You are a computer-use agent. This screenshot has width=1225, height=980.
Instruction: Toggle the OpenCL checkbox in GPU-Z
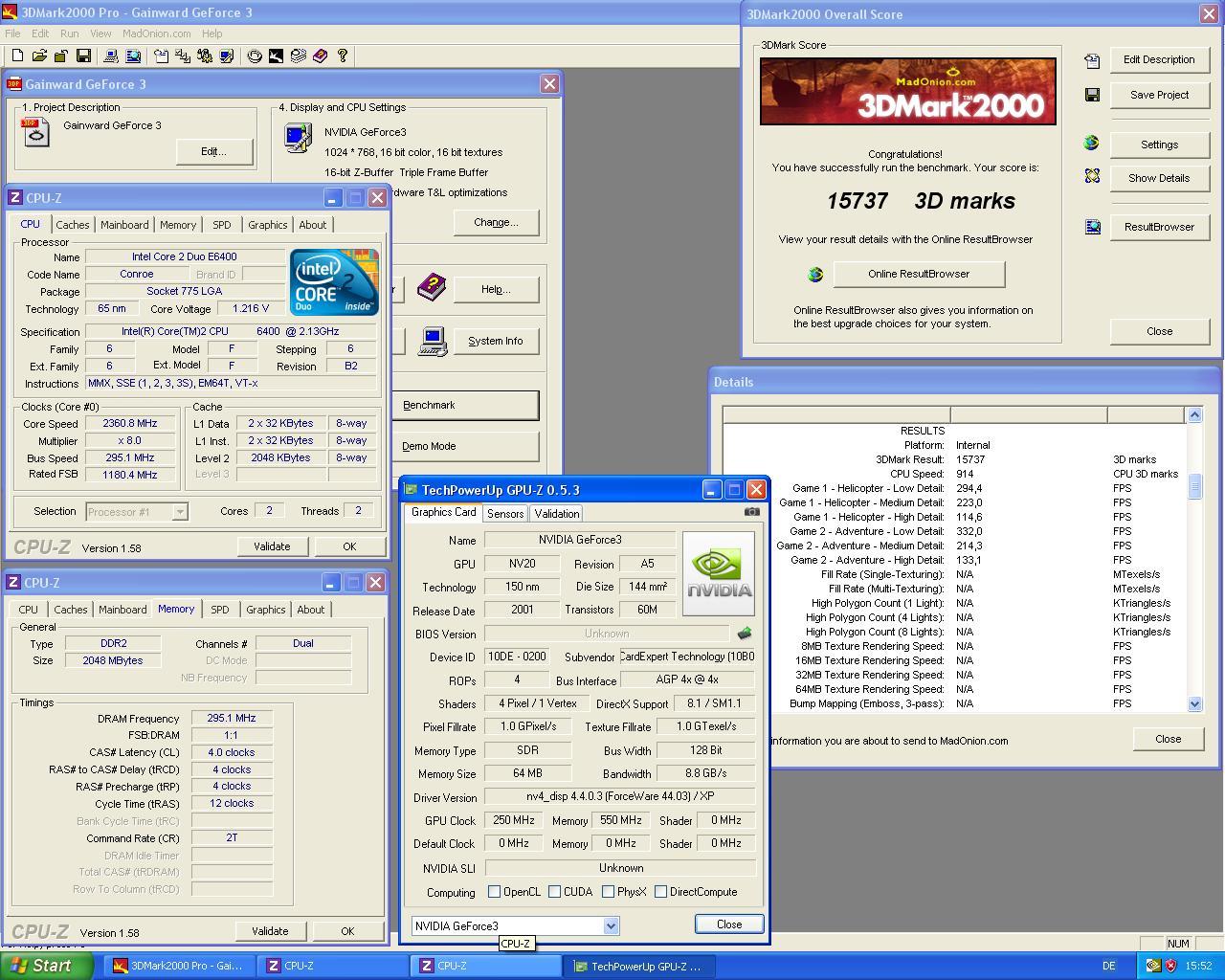coord(494,892)
